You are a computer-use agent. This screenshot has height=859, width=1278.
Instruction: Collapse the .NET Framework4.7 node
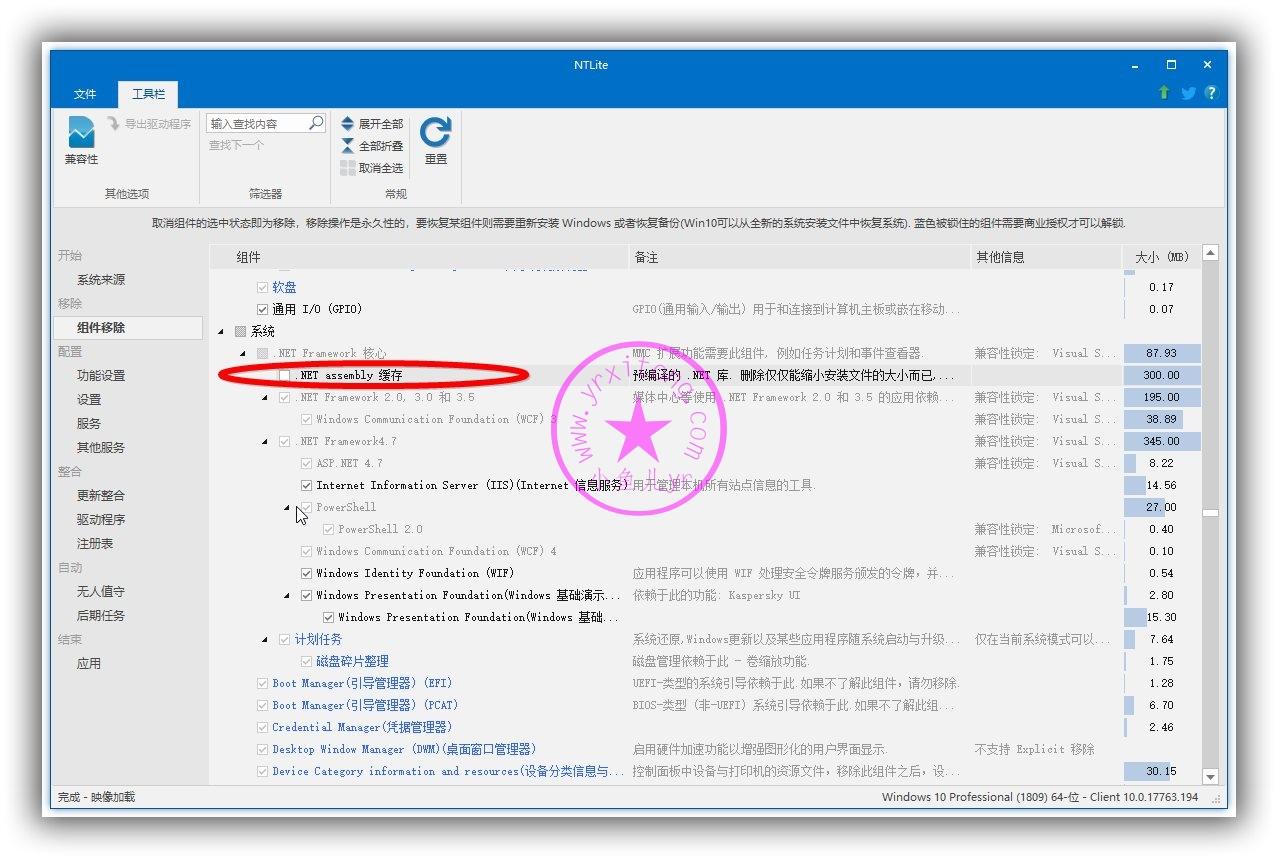pyautogui.click(x=265, y=441)
